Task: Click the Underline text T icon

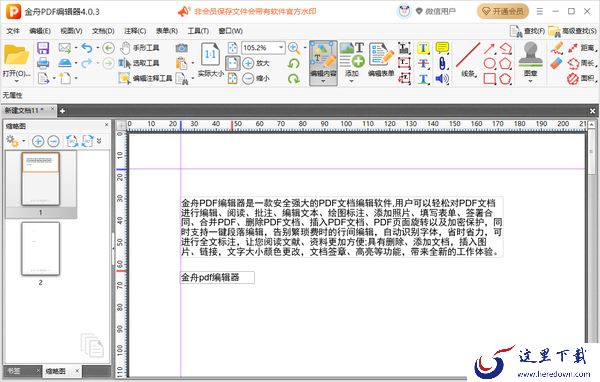Action: coord(423,79)
